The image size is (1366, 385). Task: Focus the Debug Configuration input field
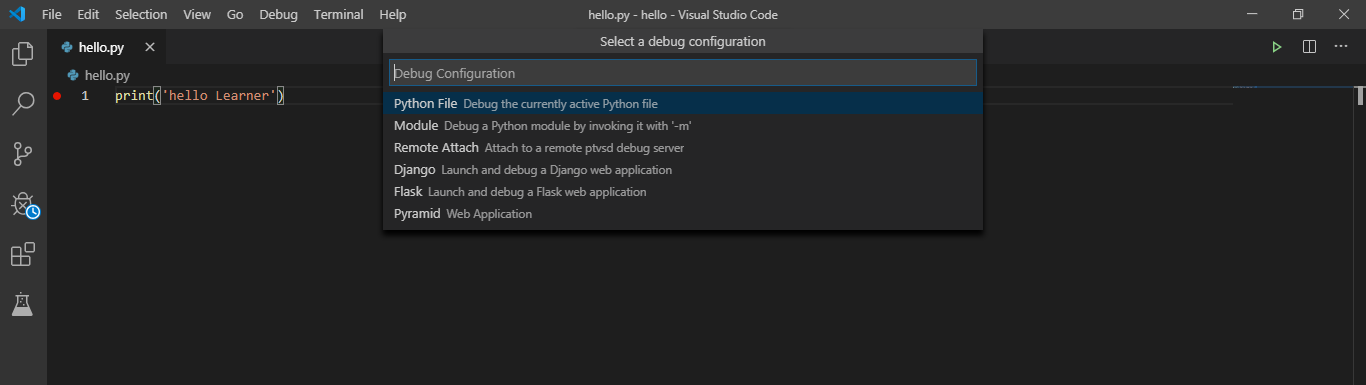(683, 73)
